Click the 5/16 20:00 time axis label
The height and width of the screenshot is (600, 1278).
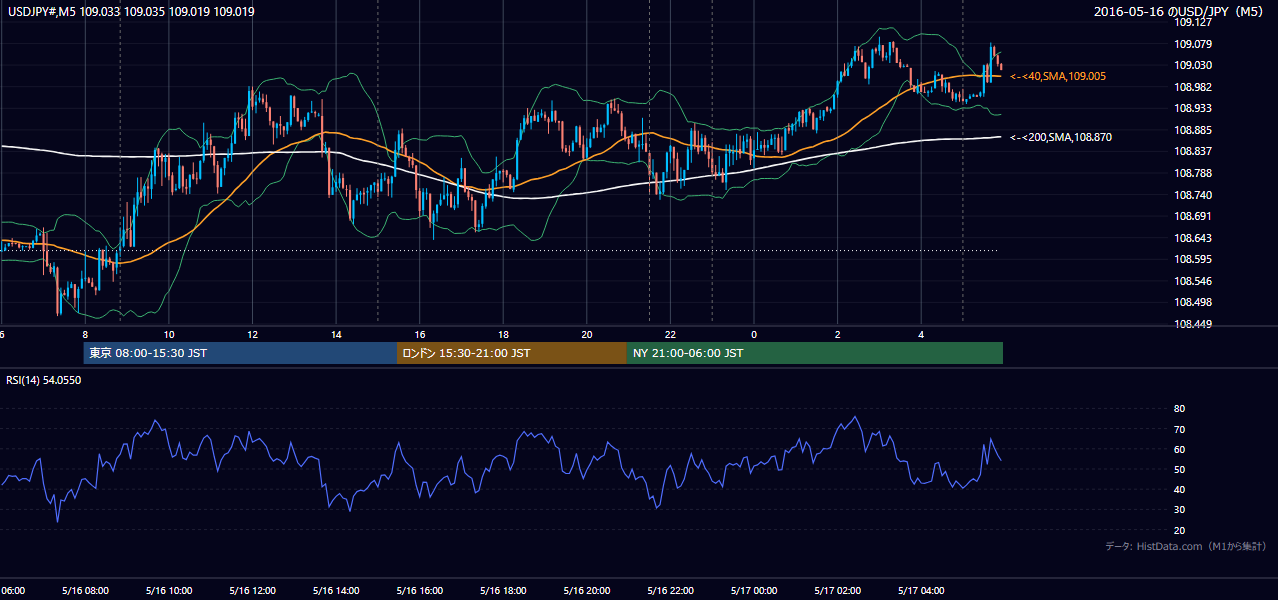pos(587,590)
